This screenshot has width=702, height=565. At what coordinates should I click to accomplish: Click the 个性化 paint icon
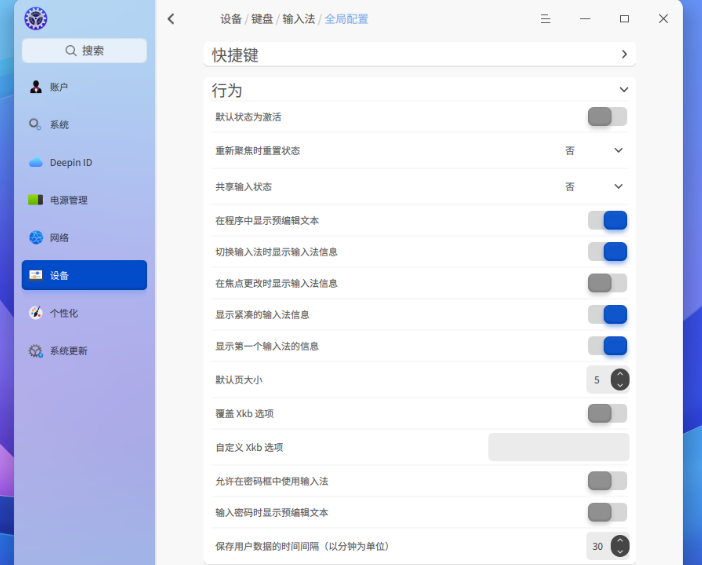tap(36, 312)
